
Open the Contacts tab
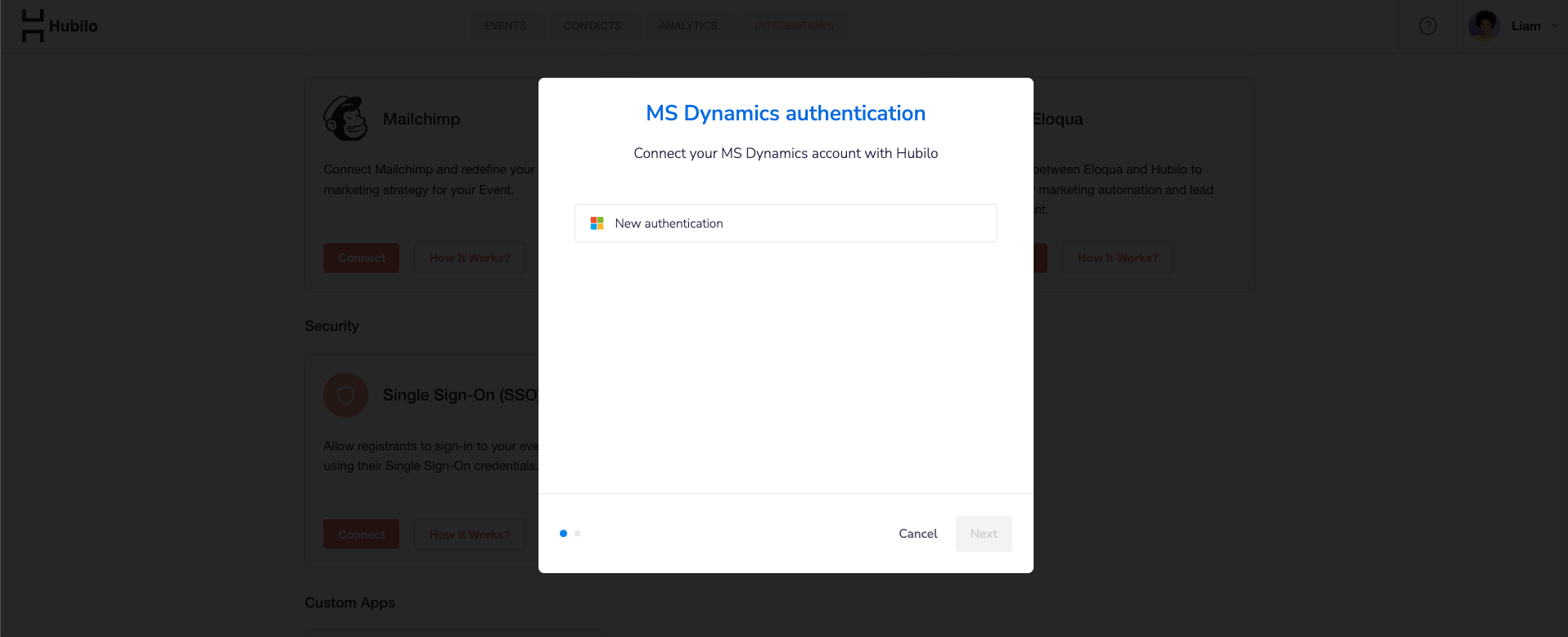click(593, 26)
